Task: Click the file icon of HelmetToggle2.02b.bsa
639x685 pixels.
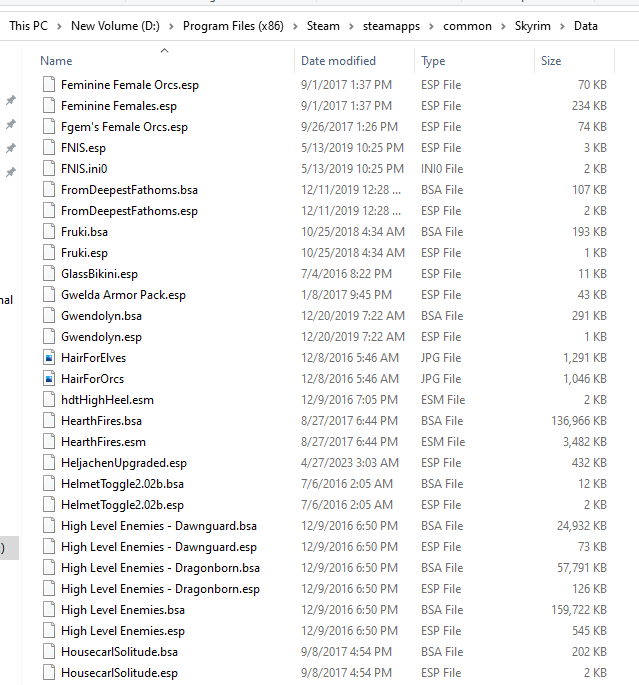Action: tap(49, 484)
